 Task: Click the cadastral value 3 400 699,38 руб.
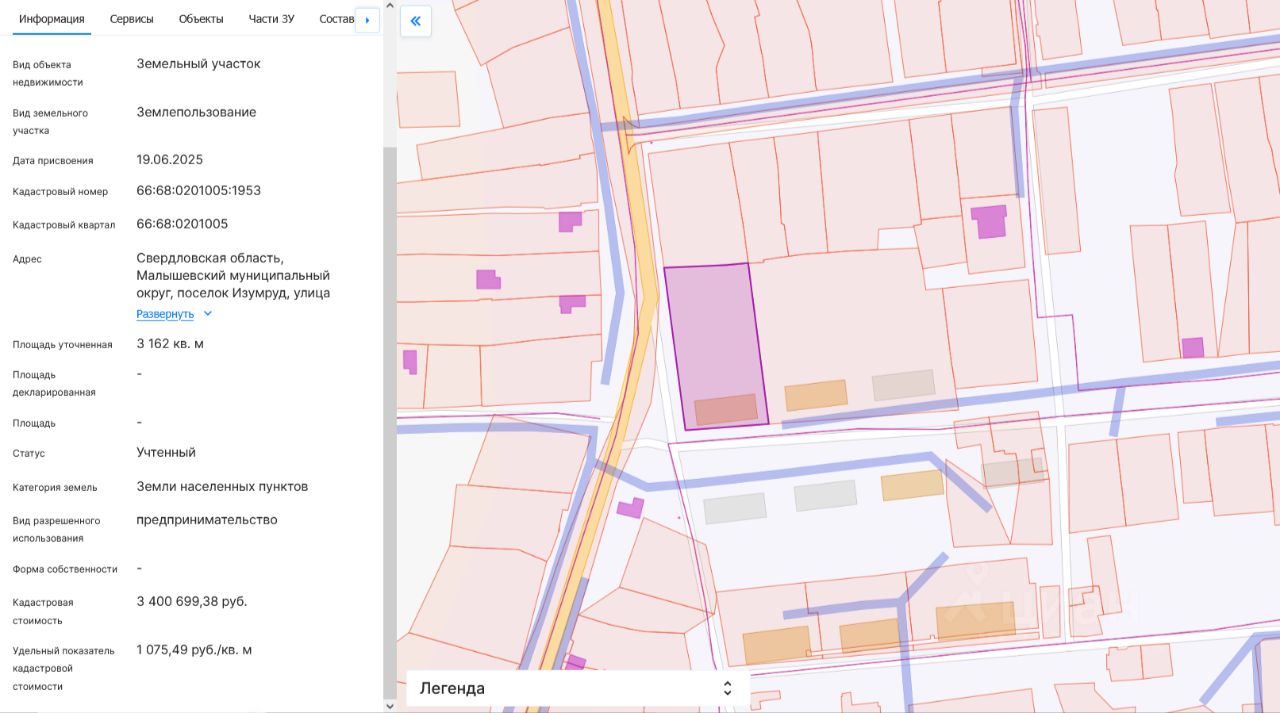192,602
